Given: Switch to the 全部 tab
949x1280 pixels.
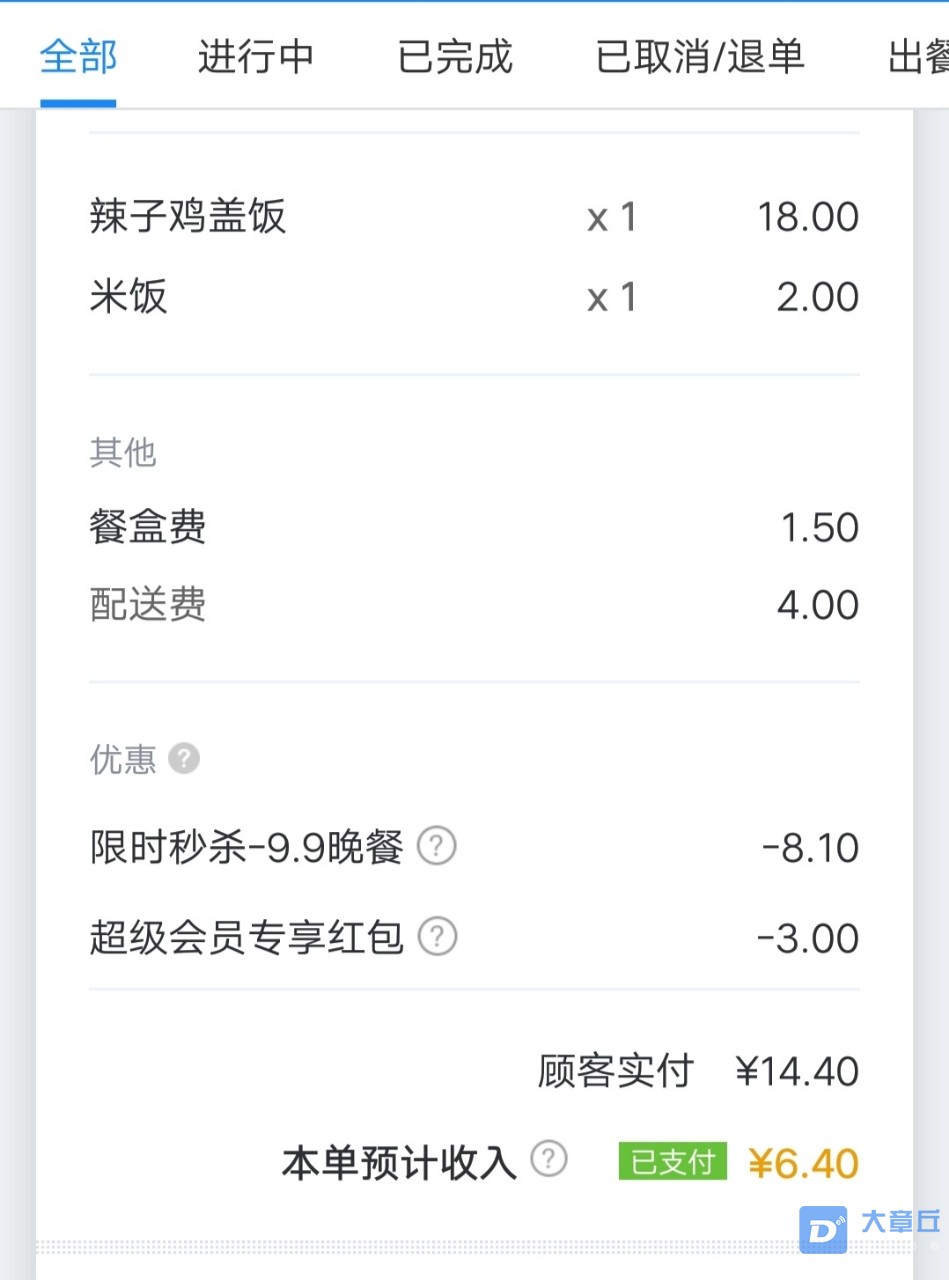Looking at the screenshot, I should (x=79, y=56).
